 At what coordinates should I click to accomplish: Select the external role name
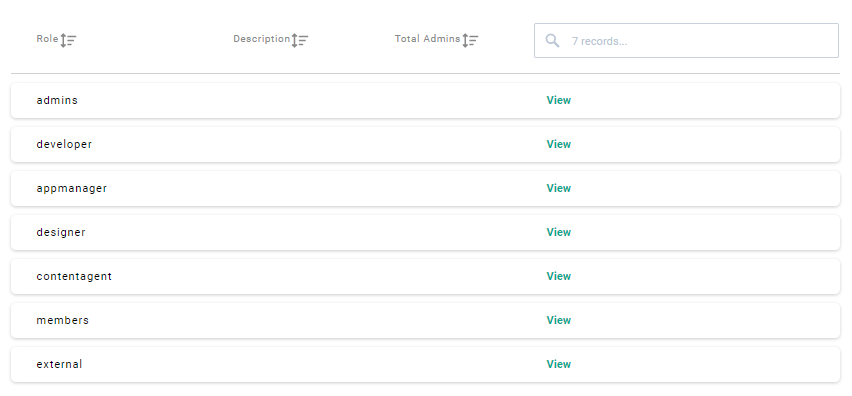click(x=59, y=364)
